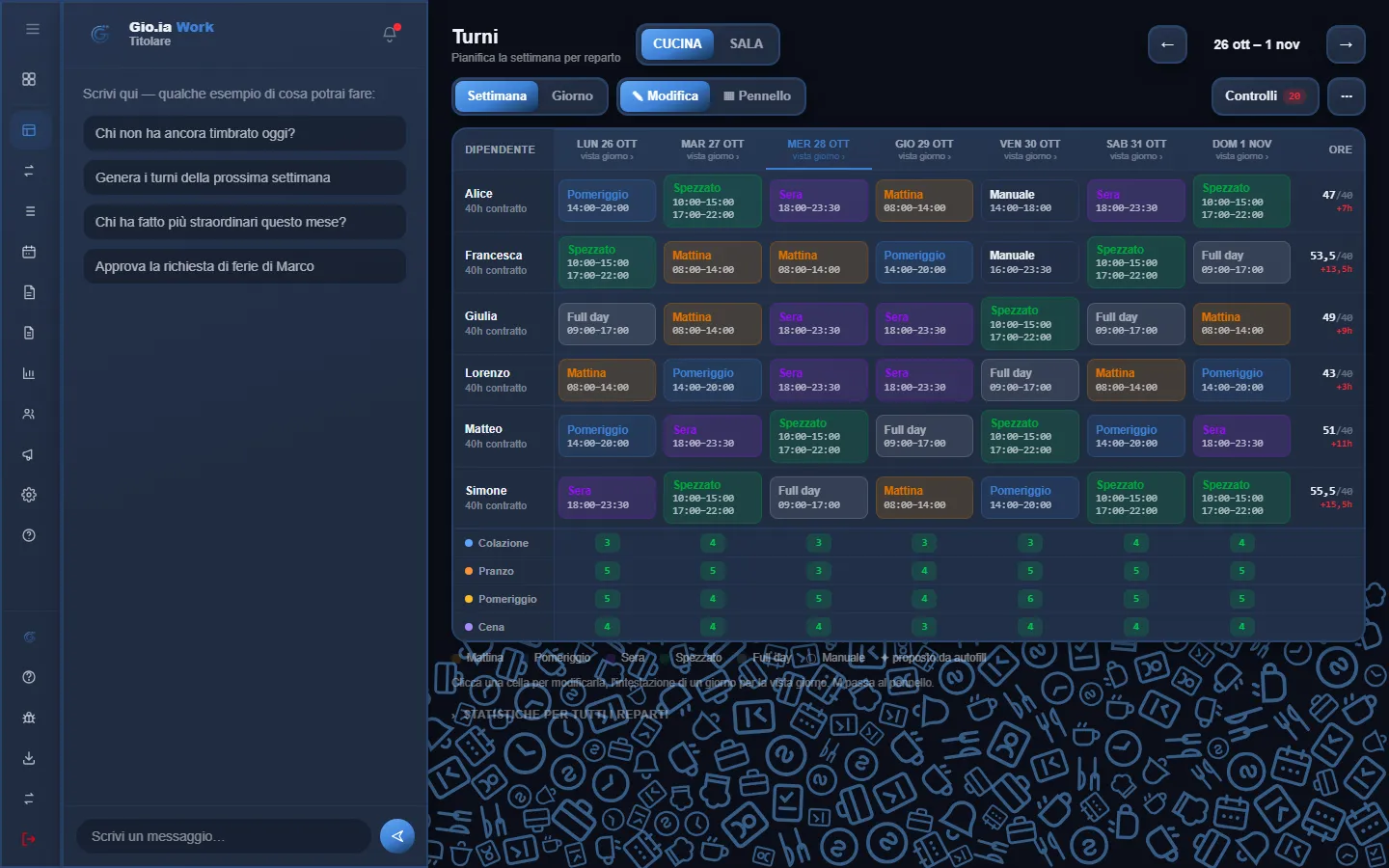Image resolution: width=1389 pixels, height=868 pixels.
Task: Click the red logout icon
Action: pyautogui.click(x=29, y=839)
